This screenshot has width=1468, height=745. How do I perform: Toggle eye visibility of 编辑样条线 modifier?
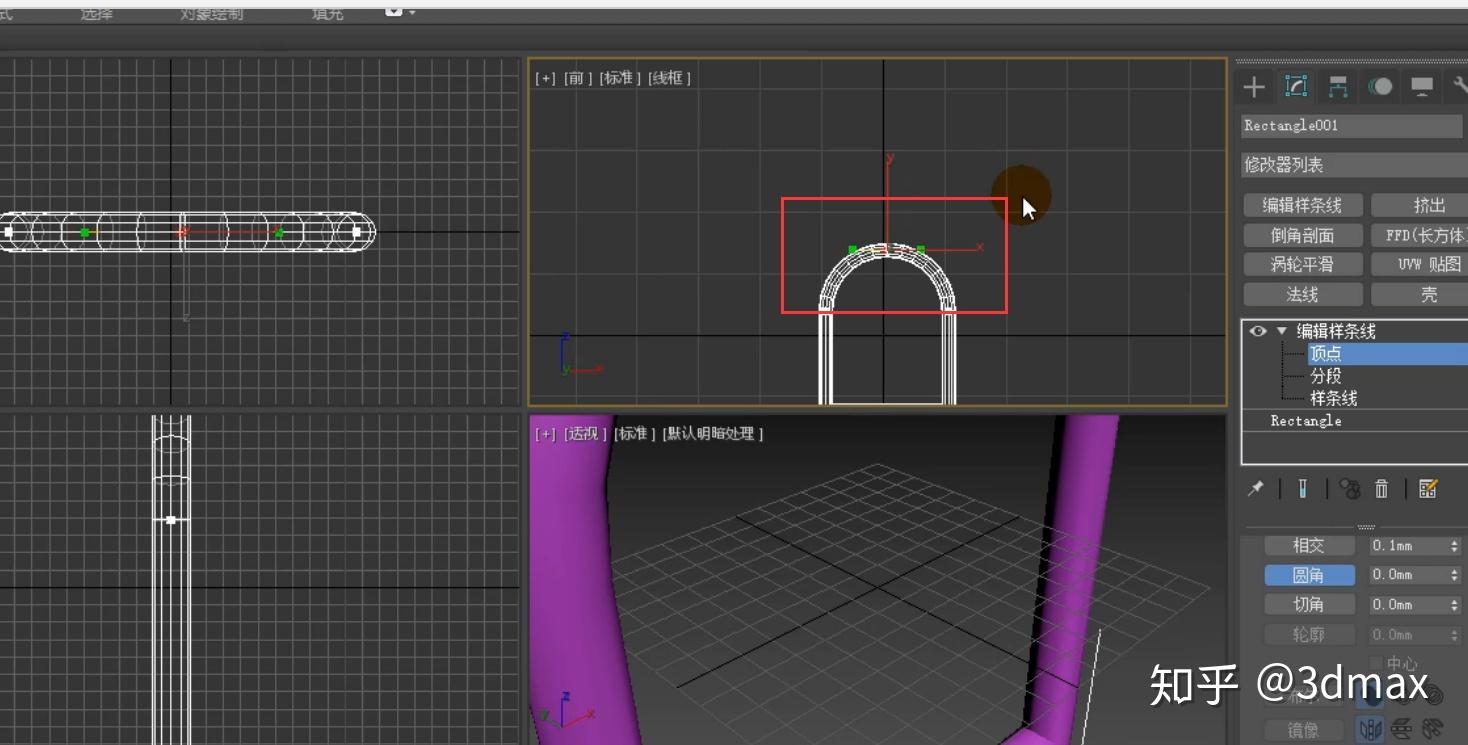1258,331
